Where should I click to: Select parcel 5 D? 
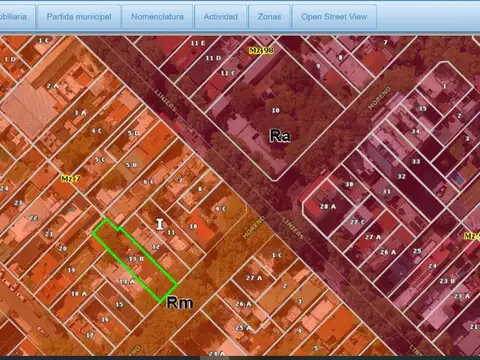(x=133, y=133)
